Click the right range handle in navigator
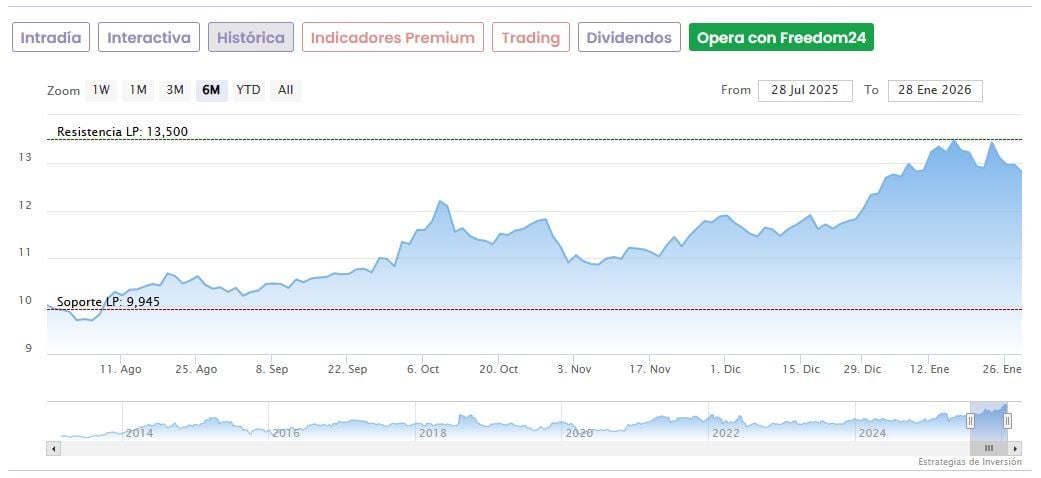The width and height of the screenshot is (1041, 478). [x=1007, y=421]
